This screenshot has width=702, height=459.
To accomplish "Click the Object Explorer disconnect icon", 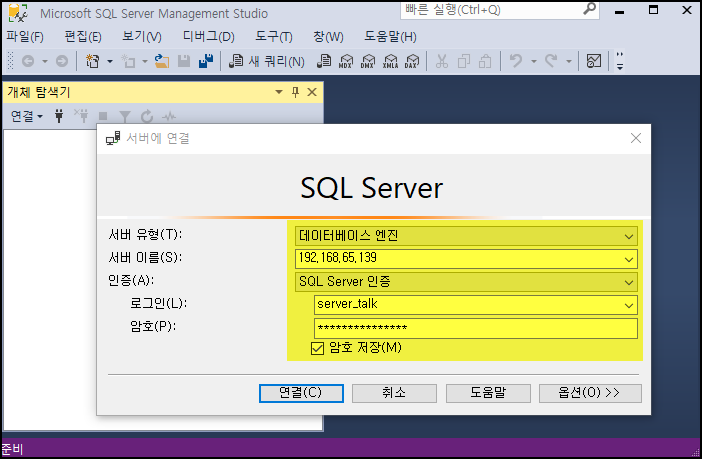I will [x=81, y=116].
